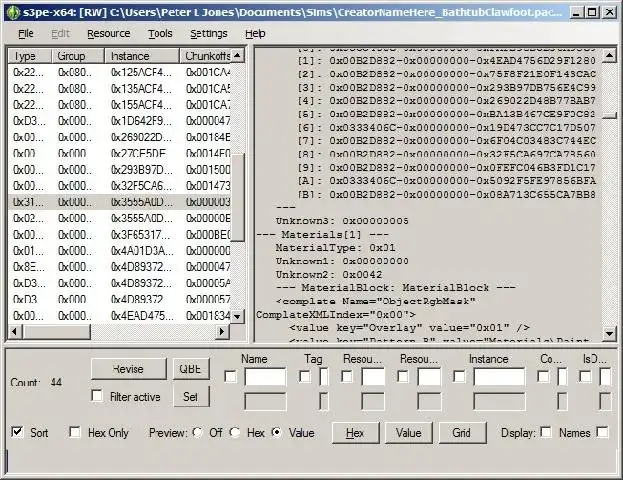
Task: Select the row with instance 0x32F5CA6
Action: coord(119,186)
